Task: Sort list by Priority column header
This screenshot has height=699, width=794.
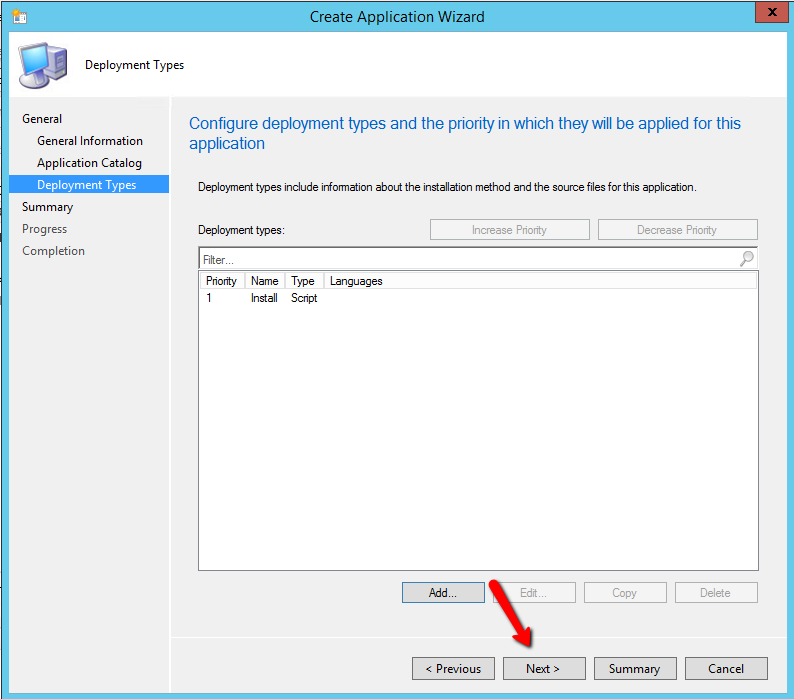Action: coord(221,281)
